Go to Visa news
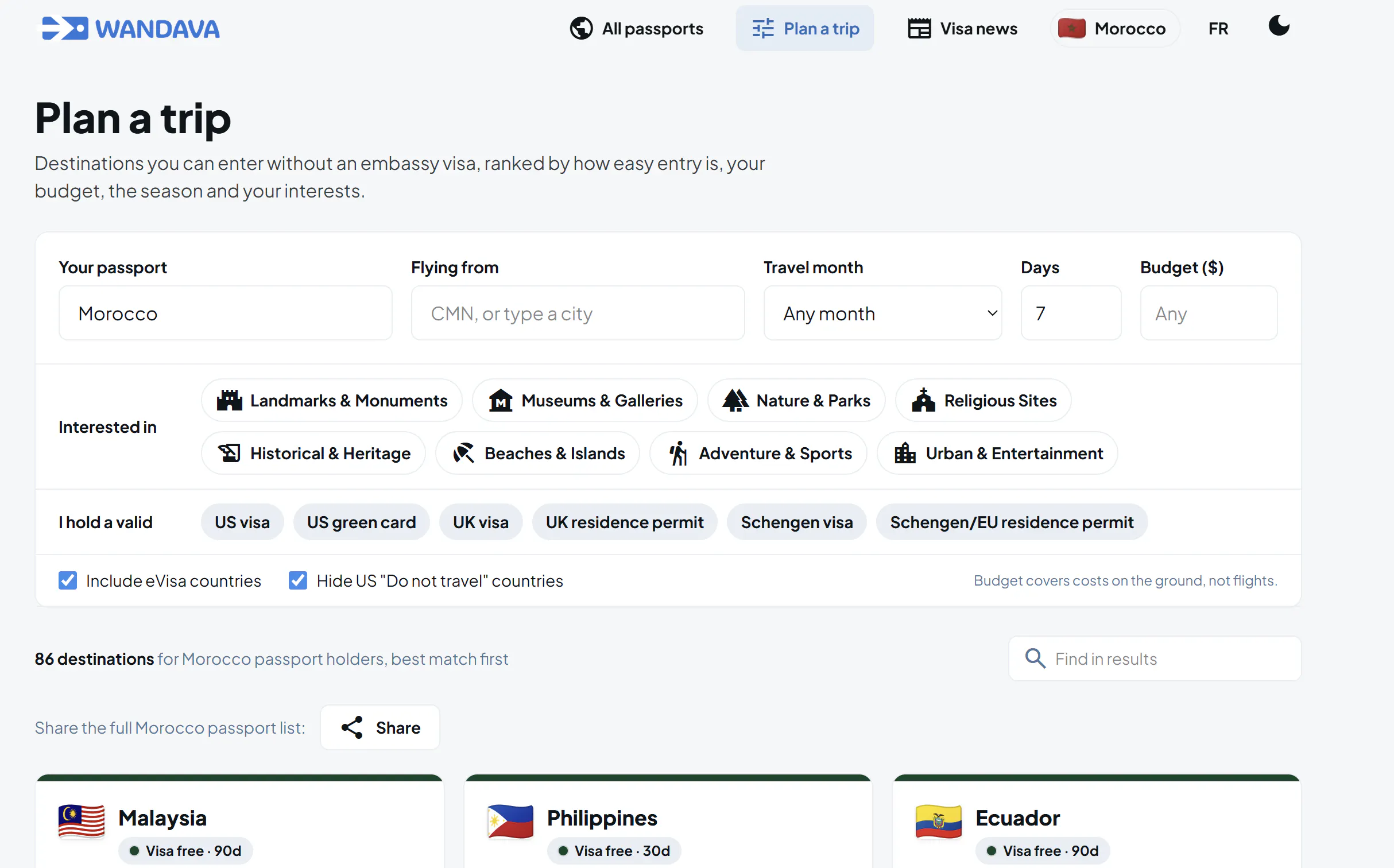This screenshot has height=868, width=1394. point(962,29)
